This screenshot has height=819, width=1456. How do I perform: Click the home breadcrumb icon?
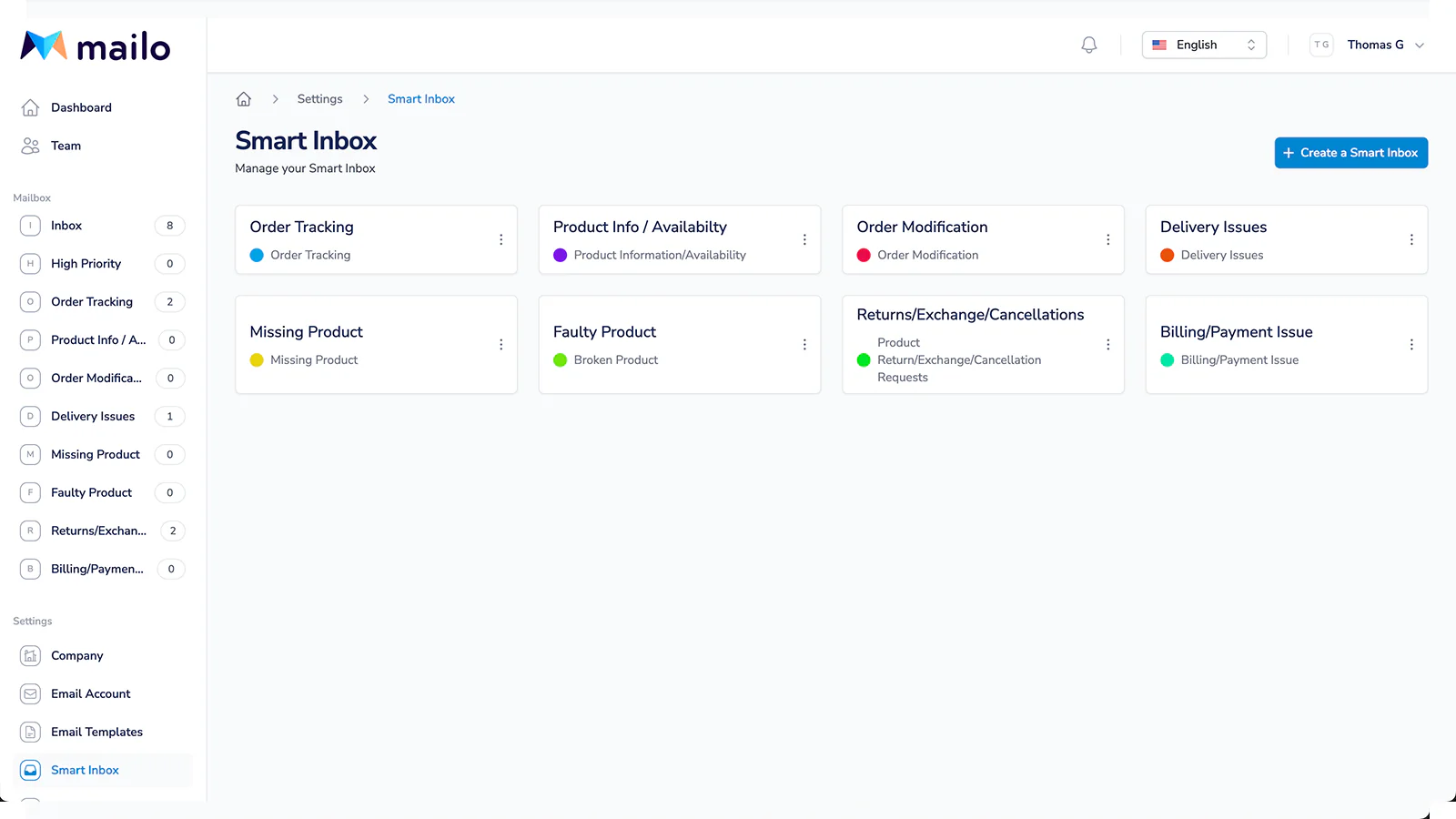click(x=244, y=99)
